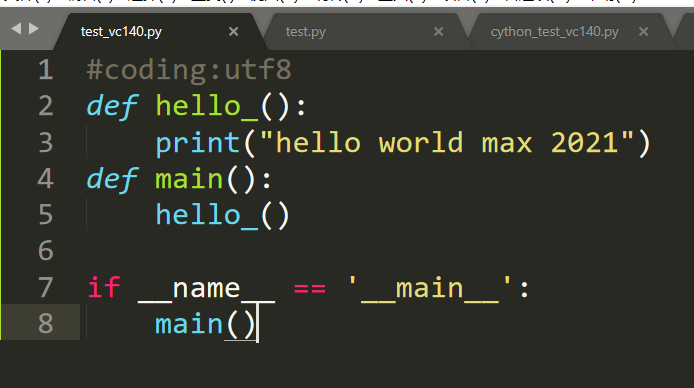Viewport: 694px width, 388px height.
Task: Click the #coding:utf8 comment
Action: [189, 71]
